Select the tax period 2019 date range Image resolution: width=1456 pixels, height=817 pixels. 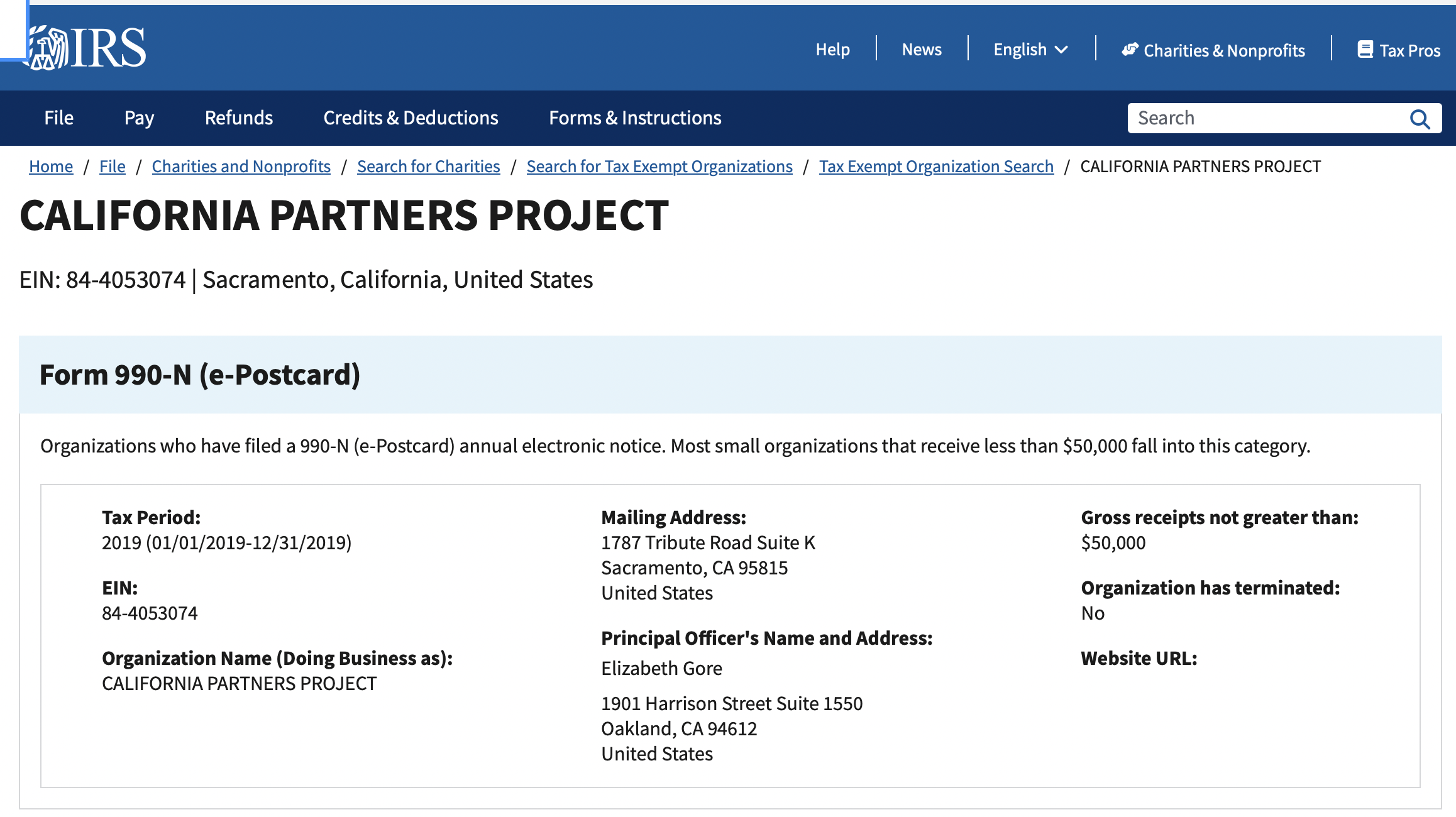pos(227,542)
